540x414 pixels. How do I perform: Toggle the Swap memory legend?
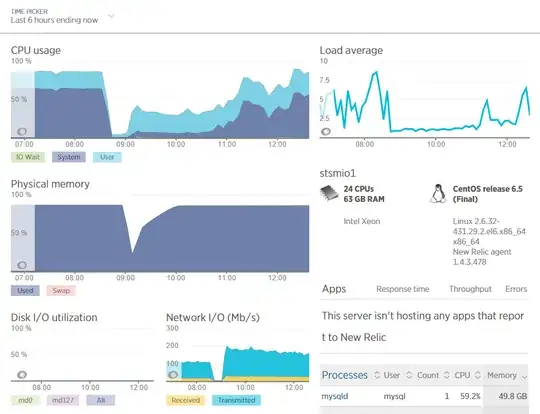click(x=61, y=290)
